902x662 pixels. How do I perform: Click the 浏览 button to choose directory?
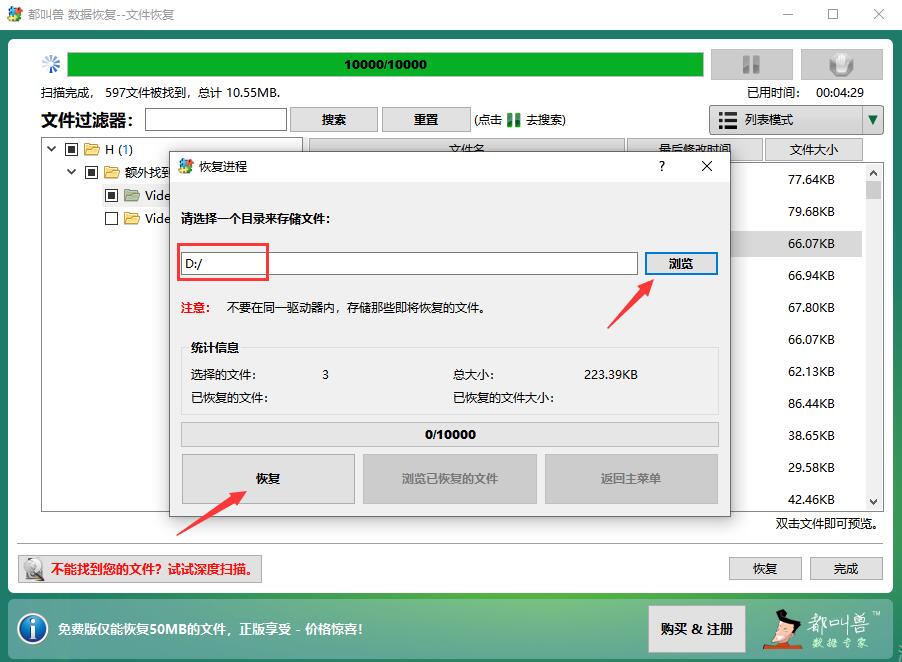[x=681, y=263]
